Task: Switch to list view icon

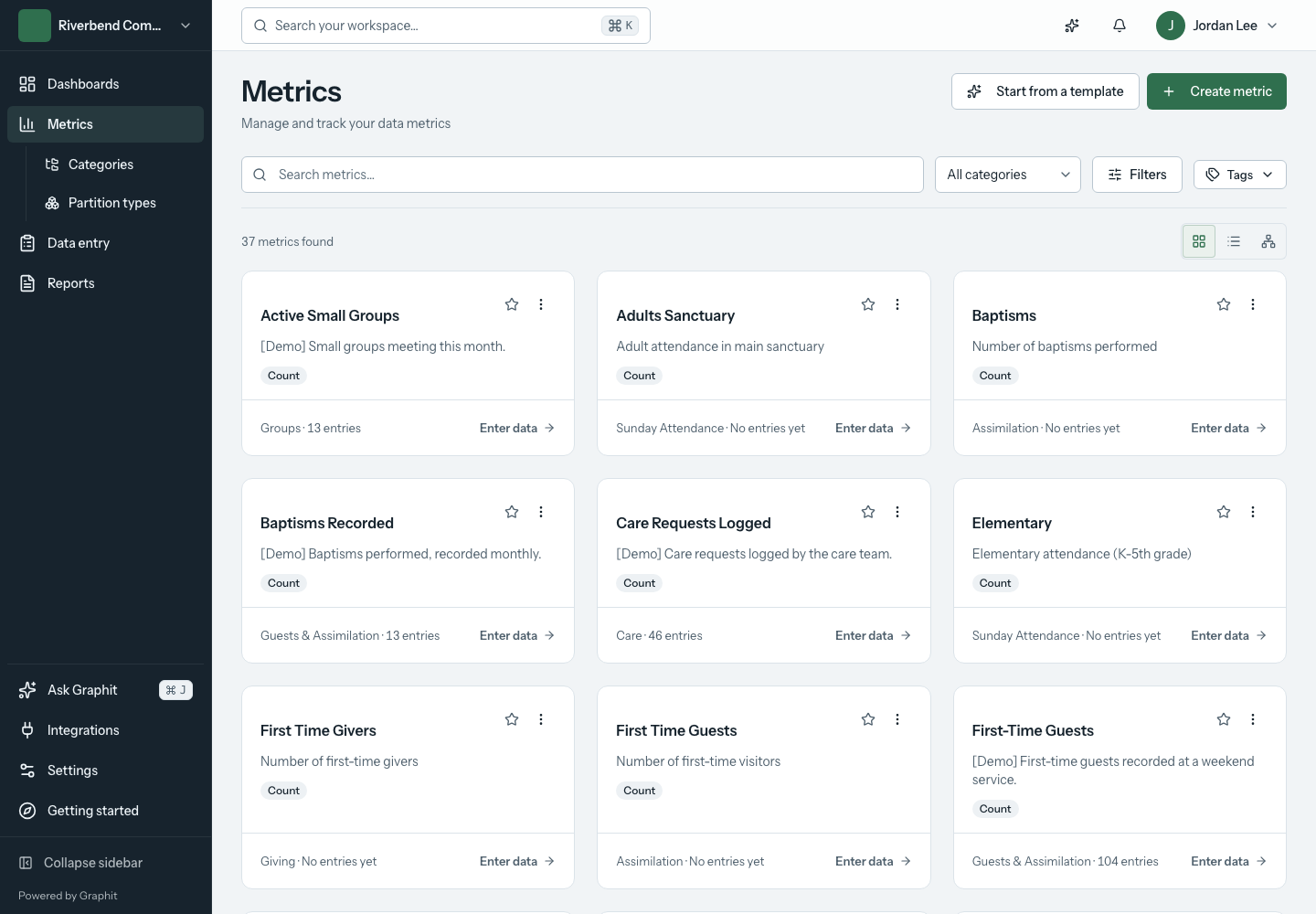Action: coord(1234,241)
